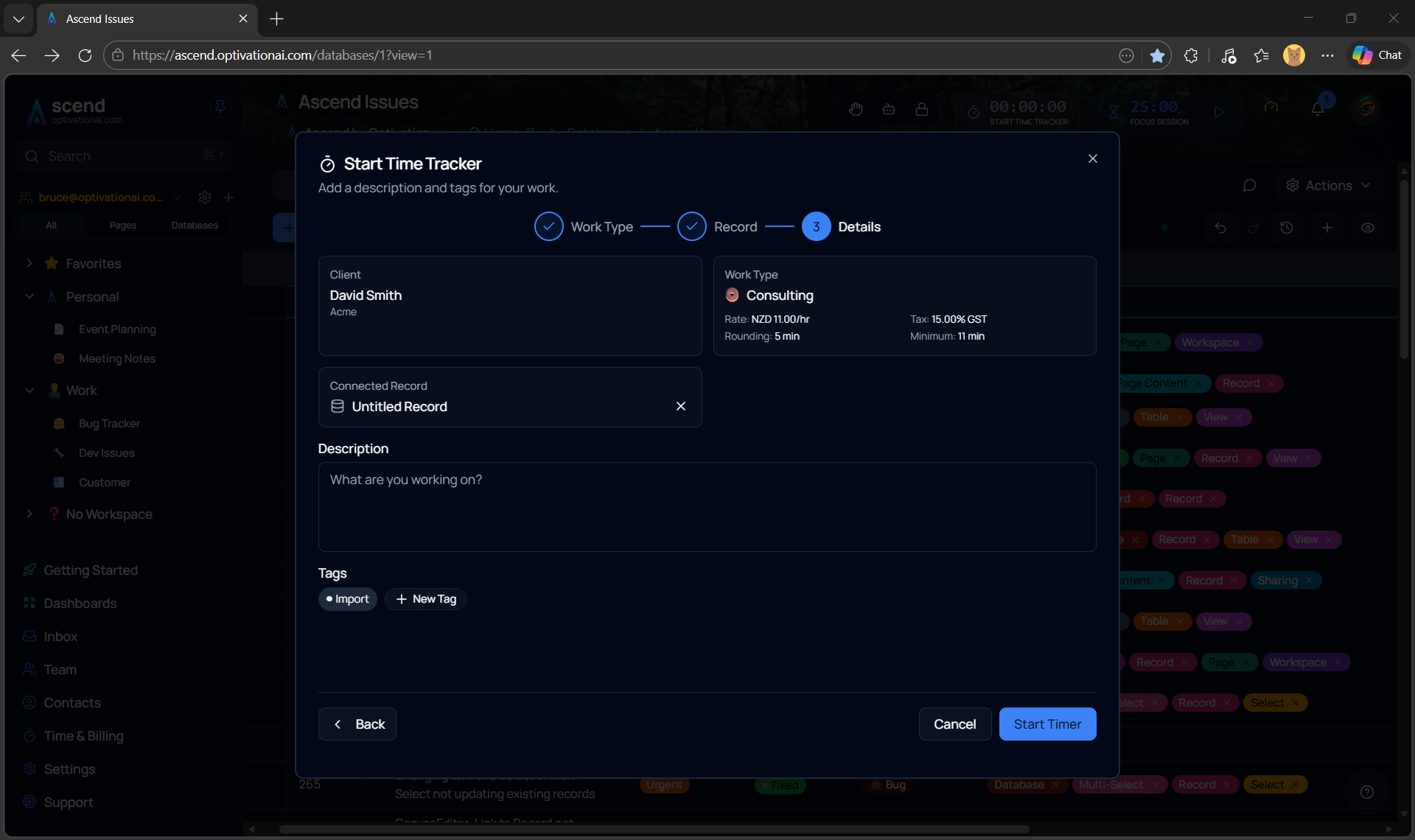1415x840 pixels.
Task: Click the lock icon in header
Action: (x=922, y=109)
